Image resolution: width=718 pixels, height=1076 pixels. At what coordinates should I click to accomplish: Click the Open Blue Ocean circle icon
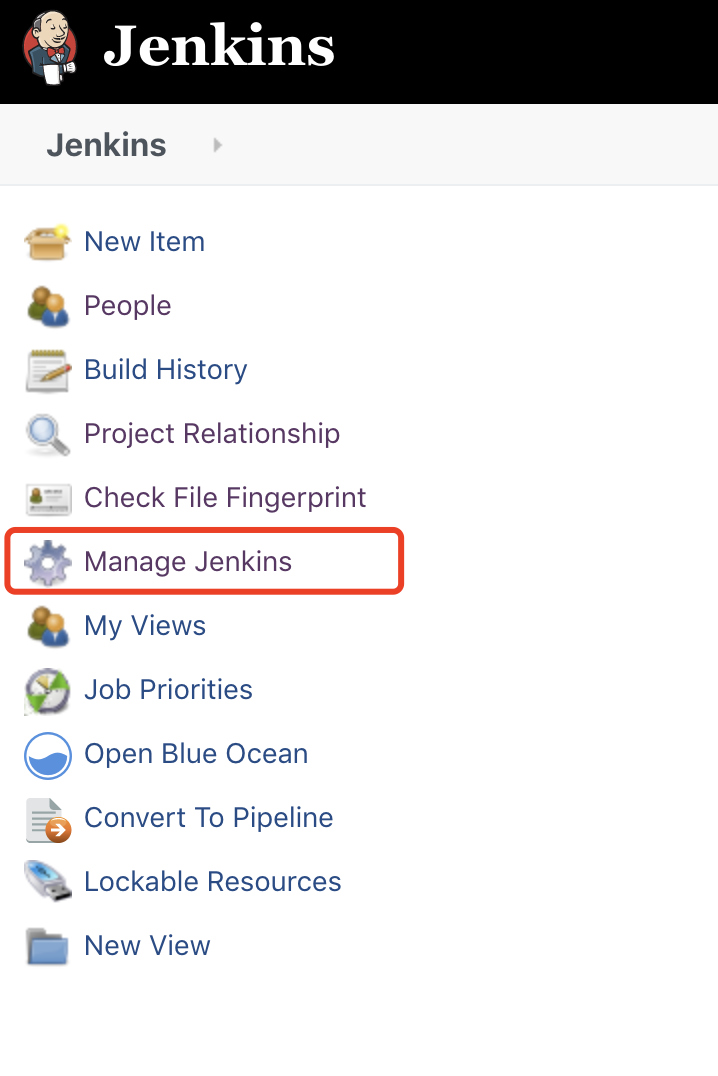coord(47,755)
